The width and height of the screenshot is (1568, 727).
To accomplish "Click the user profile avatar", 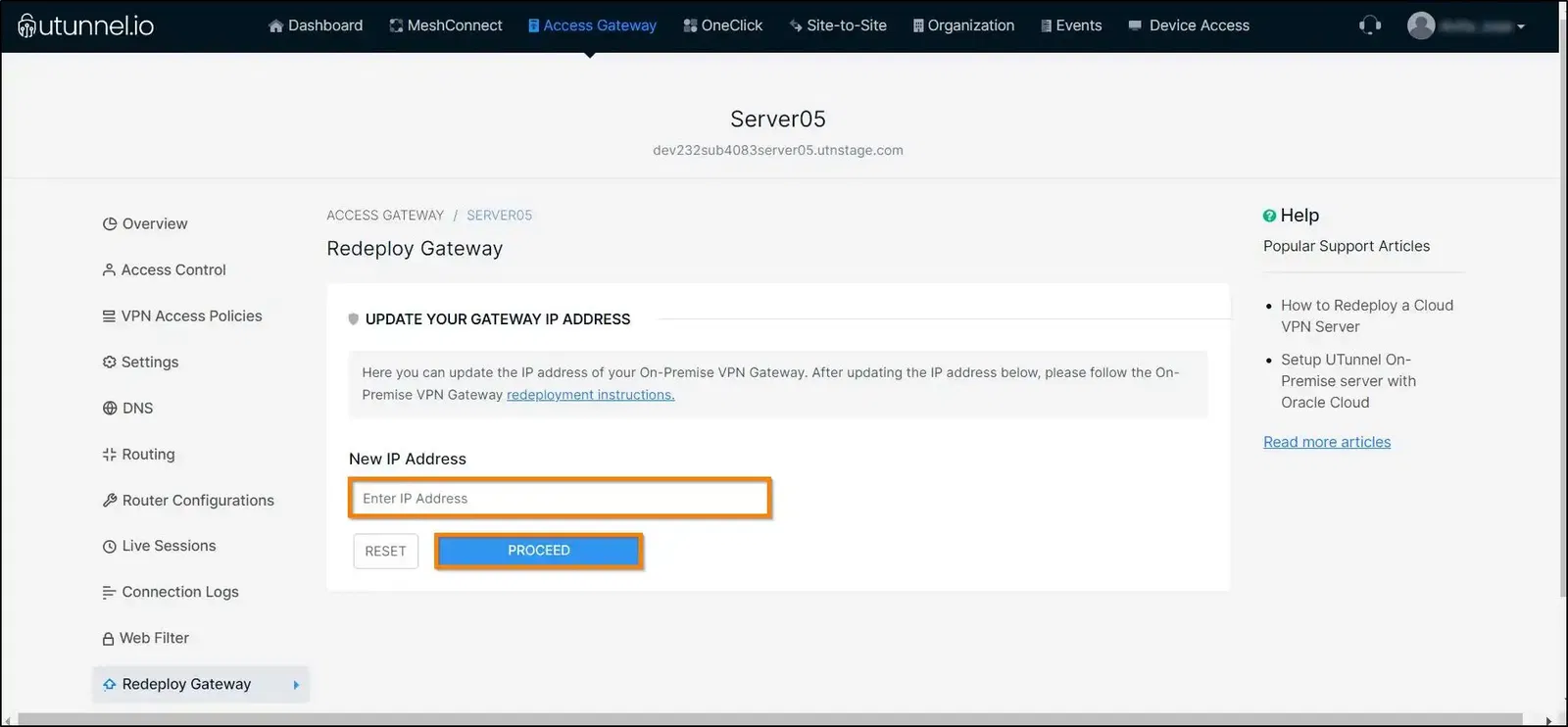I will coord(1421,25).
